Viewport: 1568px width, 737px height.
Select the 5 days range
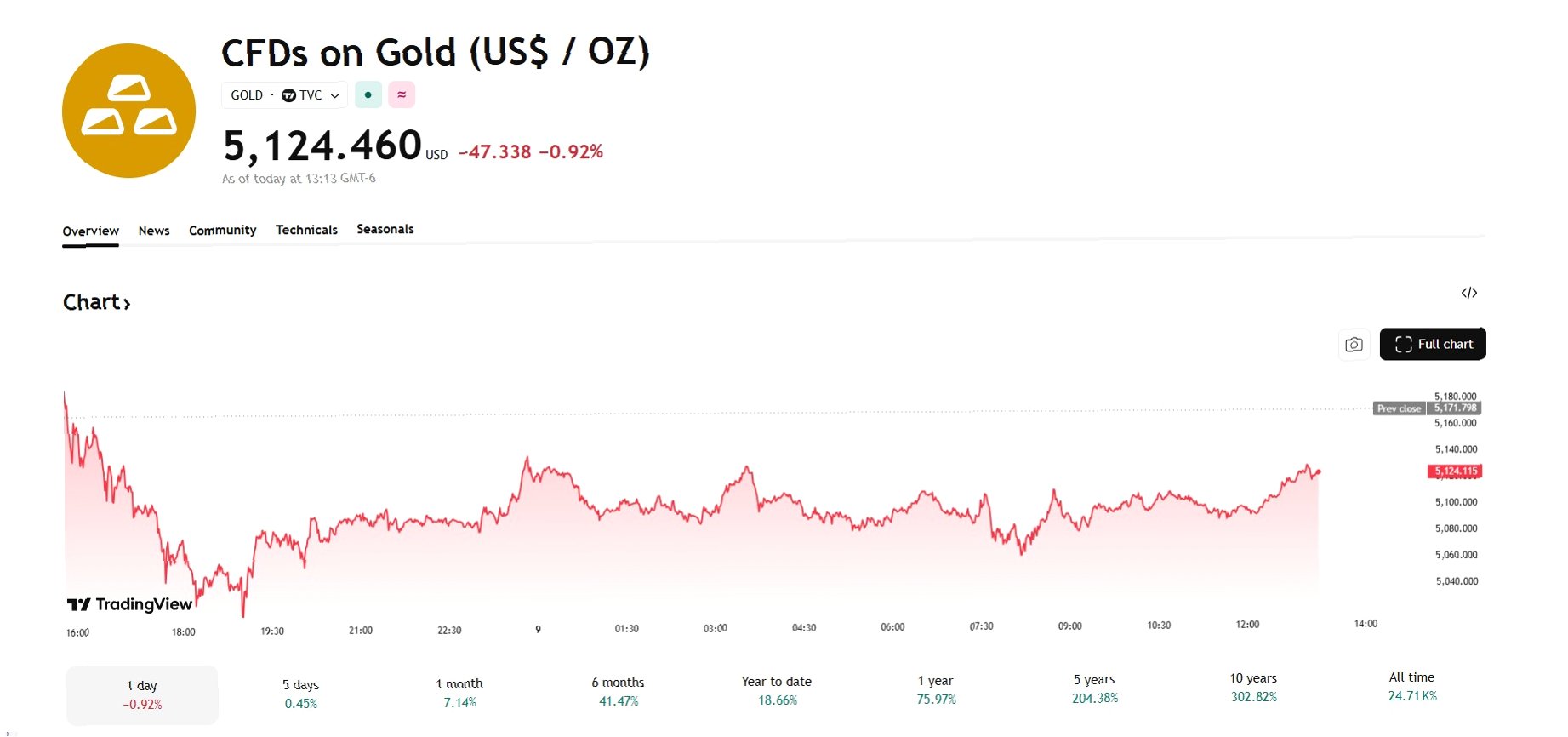click(301, 694)
